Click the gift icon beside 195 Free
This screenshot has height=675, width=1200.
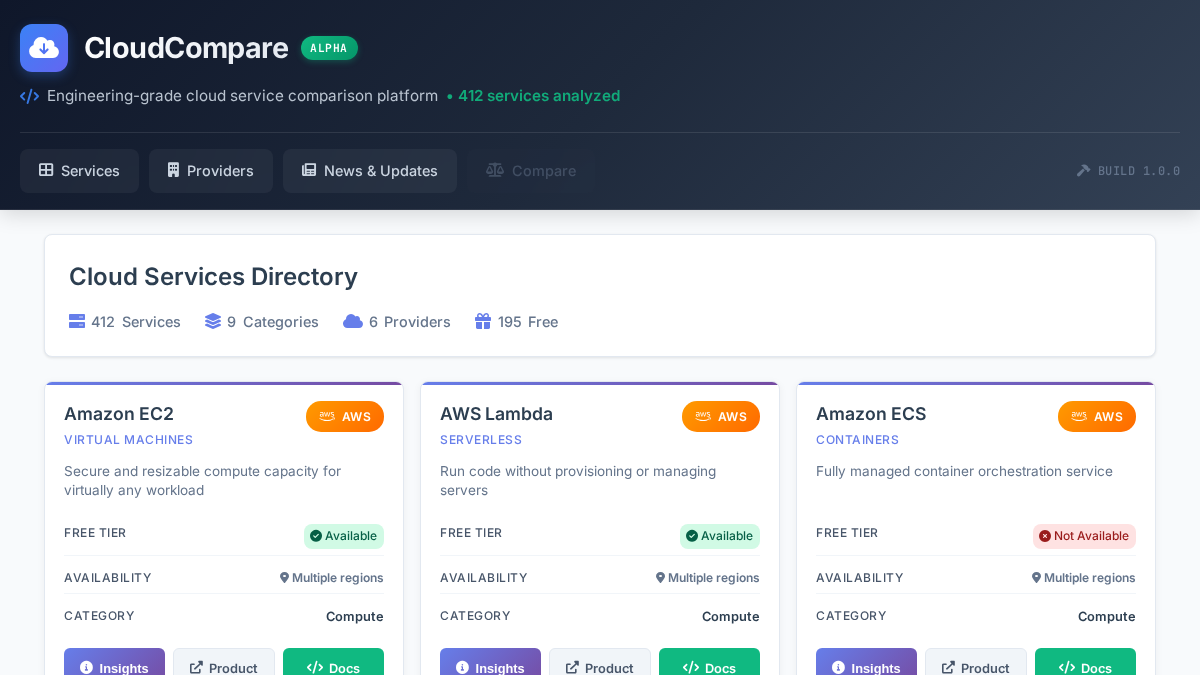483,321
